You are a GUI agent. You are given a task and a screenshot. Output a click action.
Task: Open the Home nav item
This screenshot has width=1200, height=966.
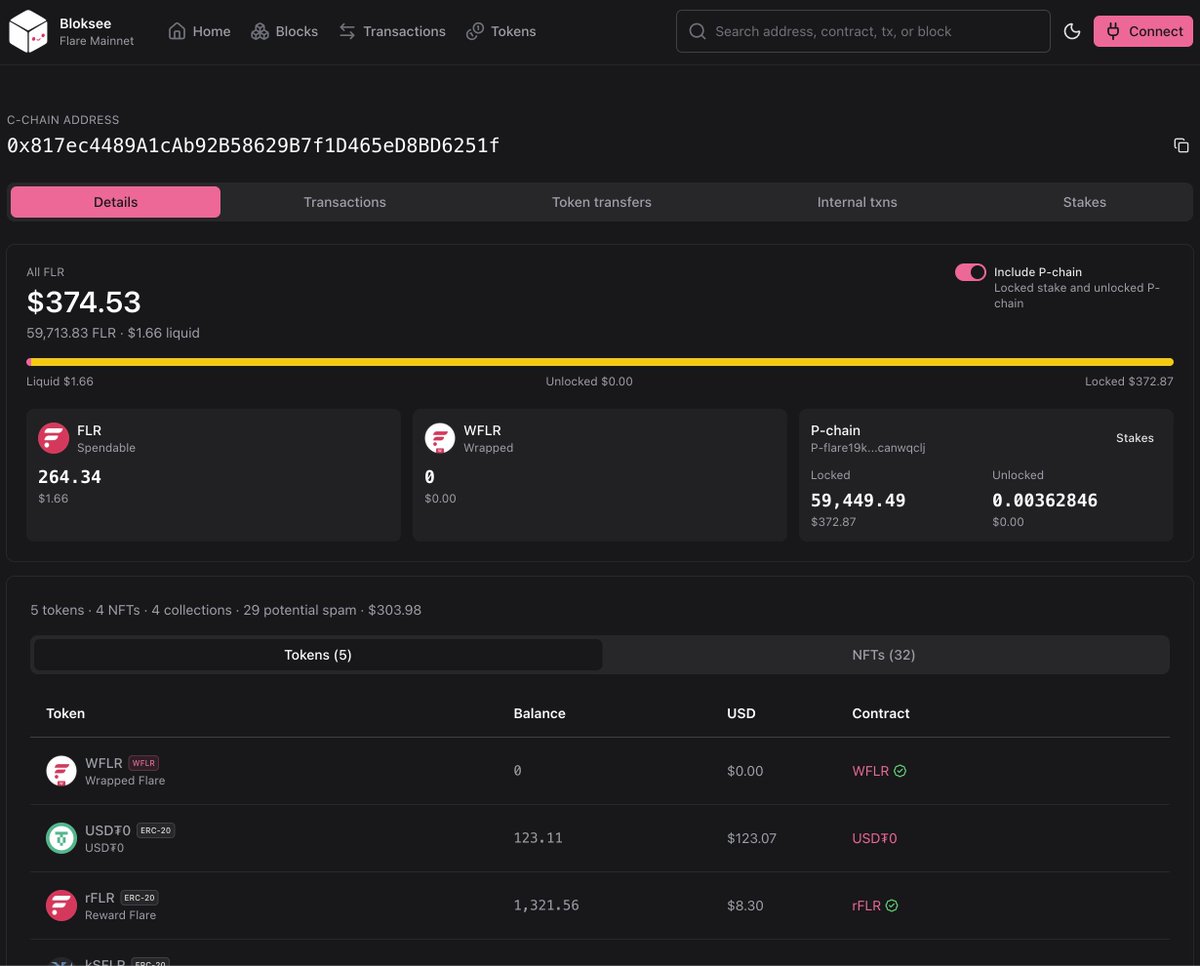pyautogui.click(x=199, y=31)
